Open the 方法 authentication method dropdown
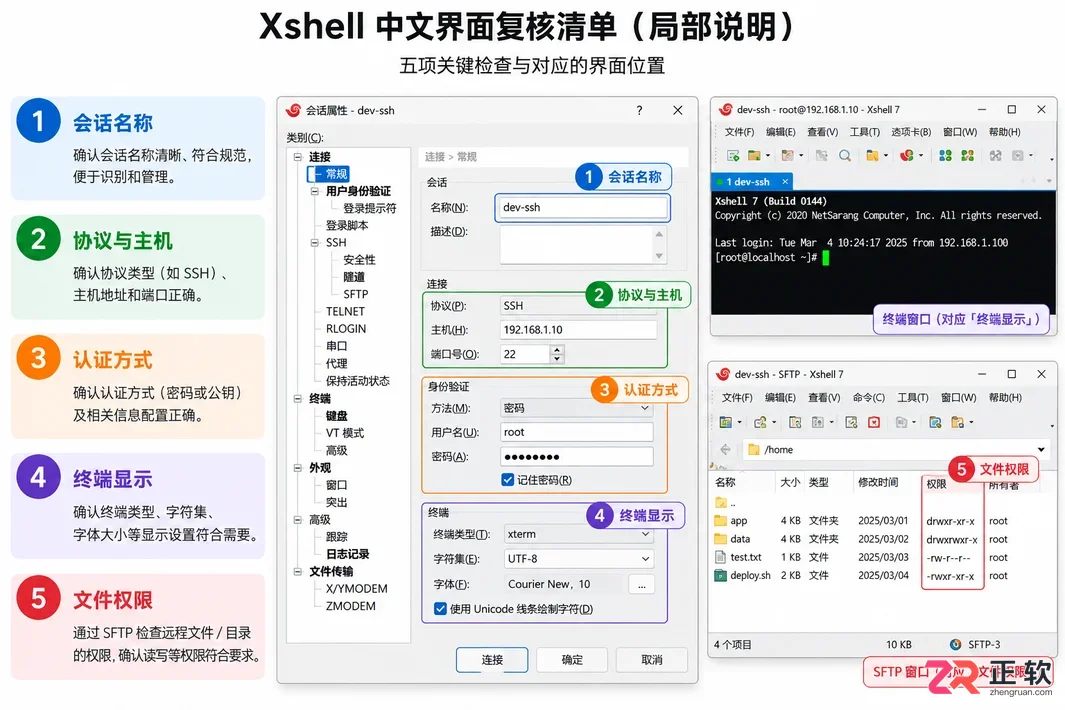The height and width of the screenshot is (710, 1065). click(645, 408)
